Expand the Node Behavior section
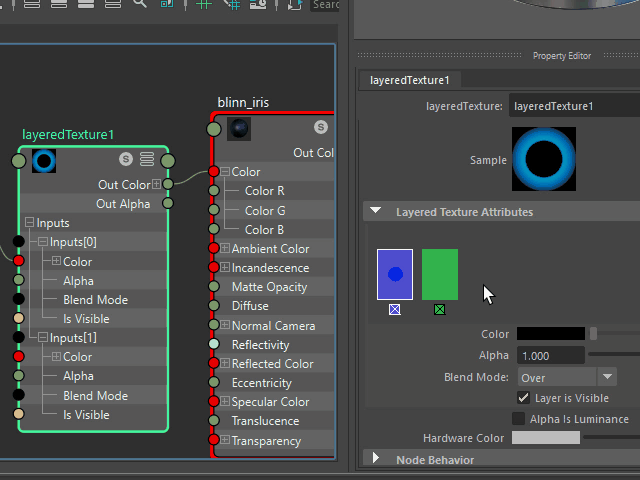Viewport: 640px width, 480px height. 376,459
